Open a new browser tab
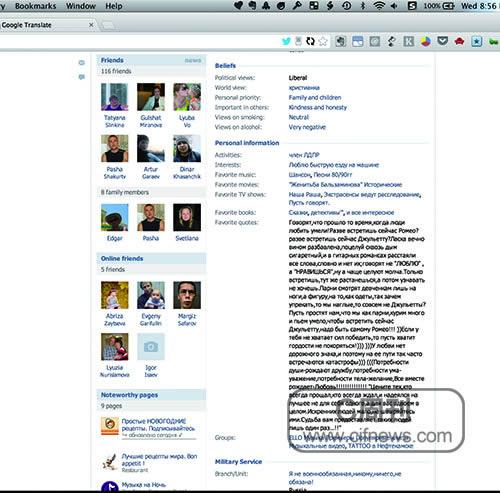Image resolution: width=500 pixels, height=493 pixels. [109, 26]
